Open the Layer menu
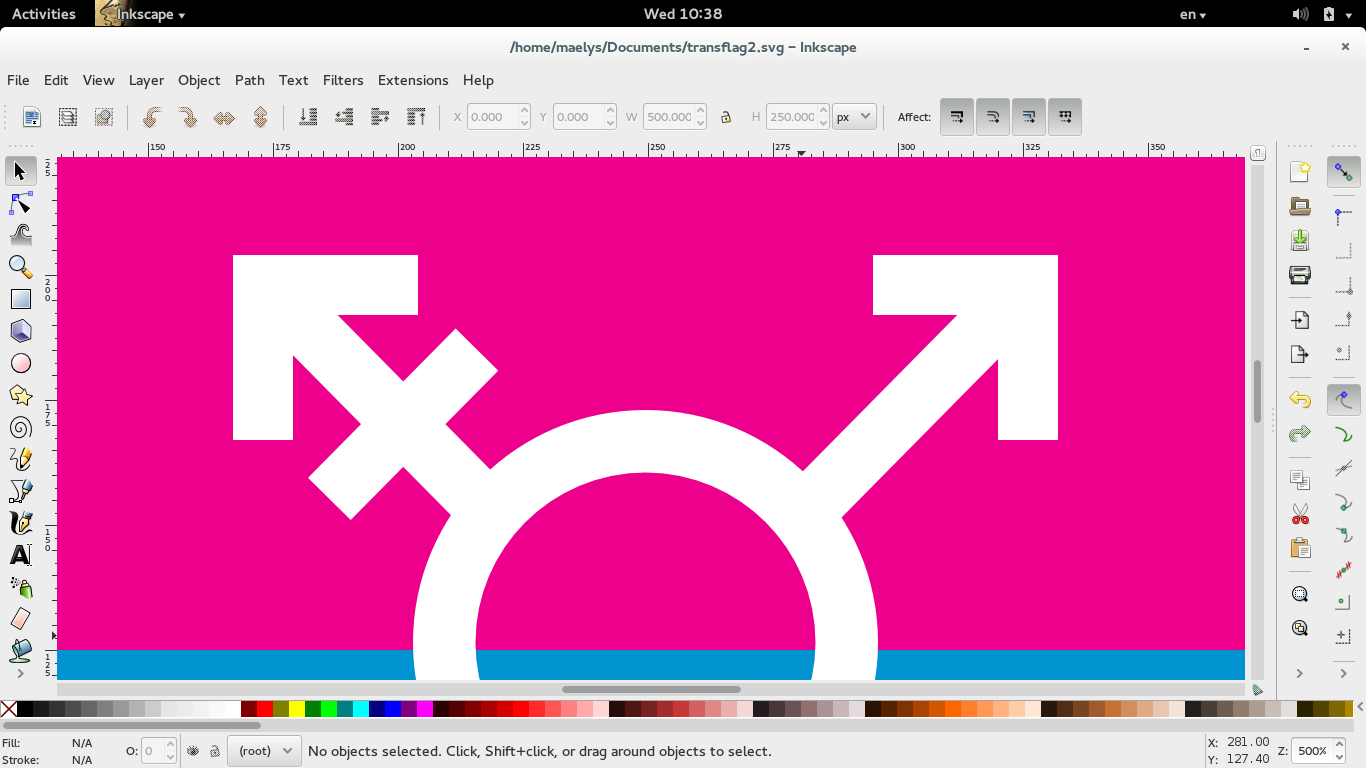This screenshot has height=768, width=1366. coord(146,80)
